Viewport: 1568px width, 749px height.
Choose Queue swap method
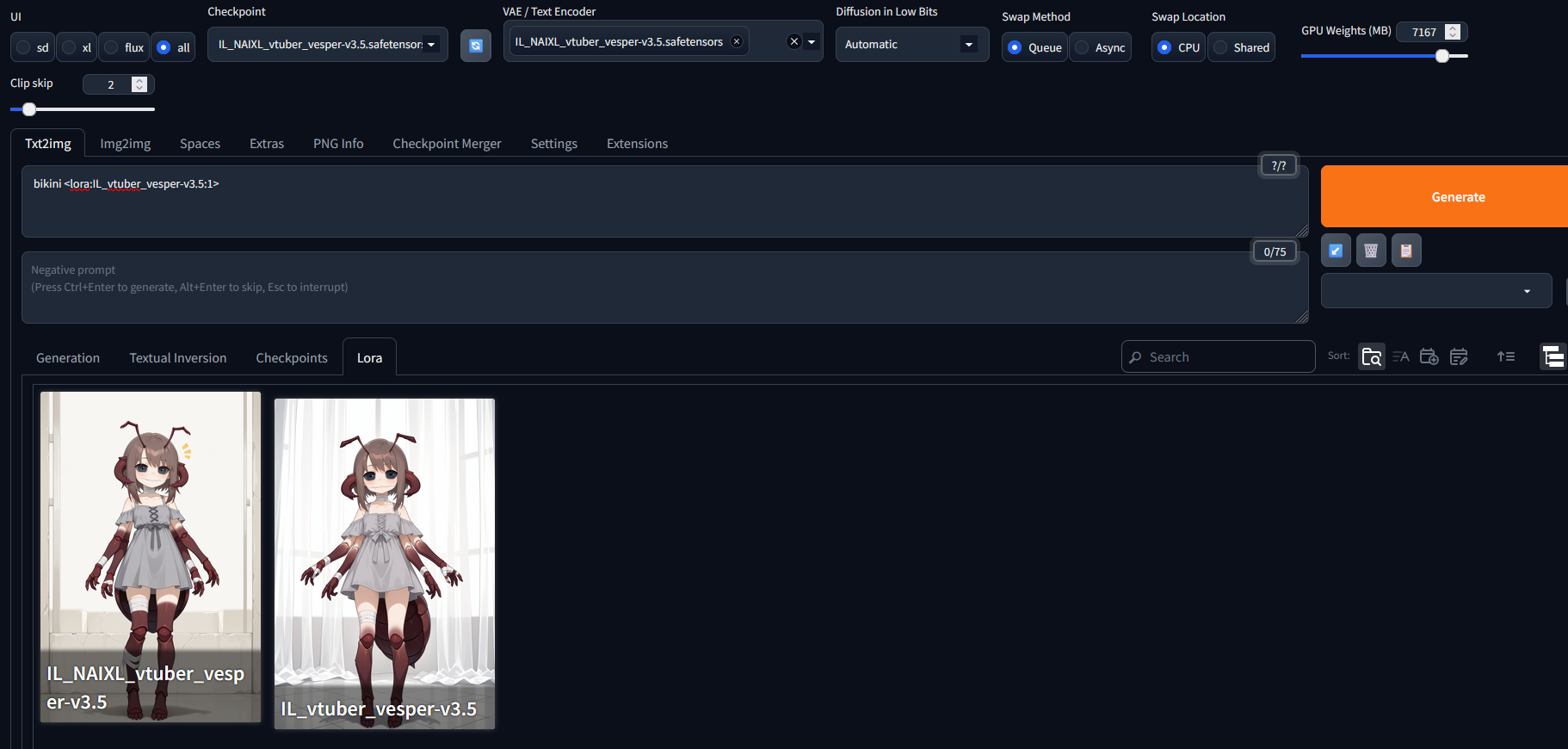[x=1034, y=47]
